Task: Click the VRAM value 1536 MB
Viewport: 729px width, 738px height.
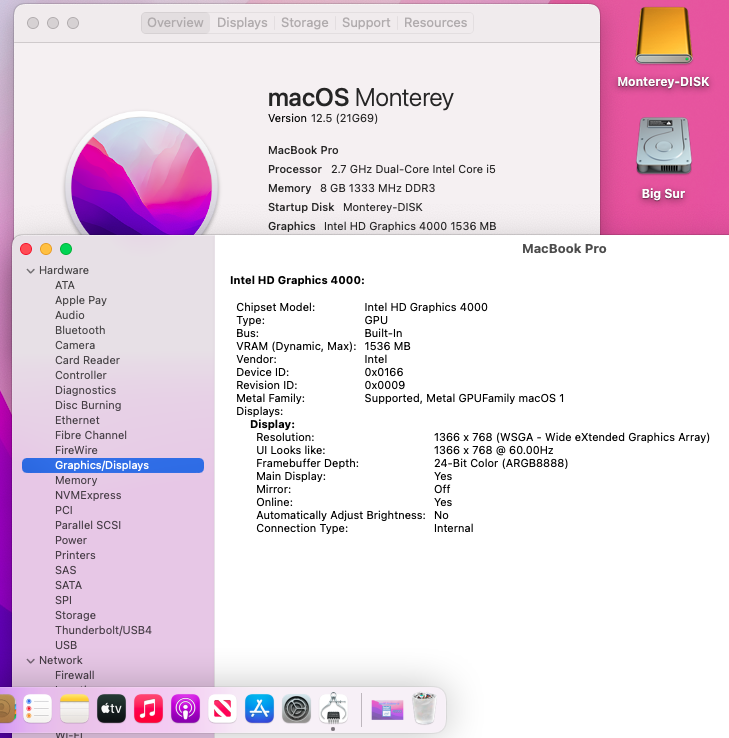Action: 387,346
